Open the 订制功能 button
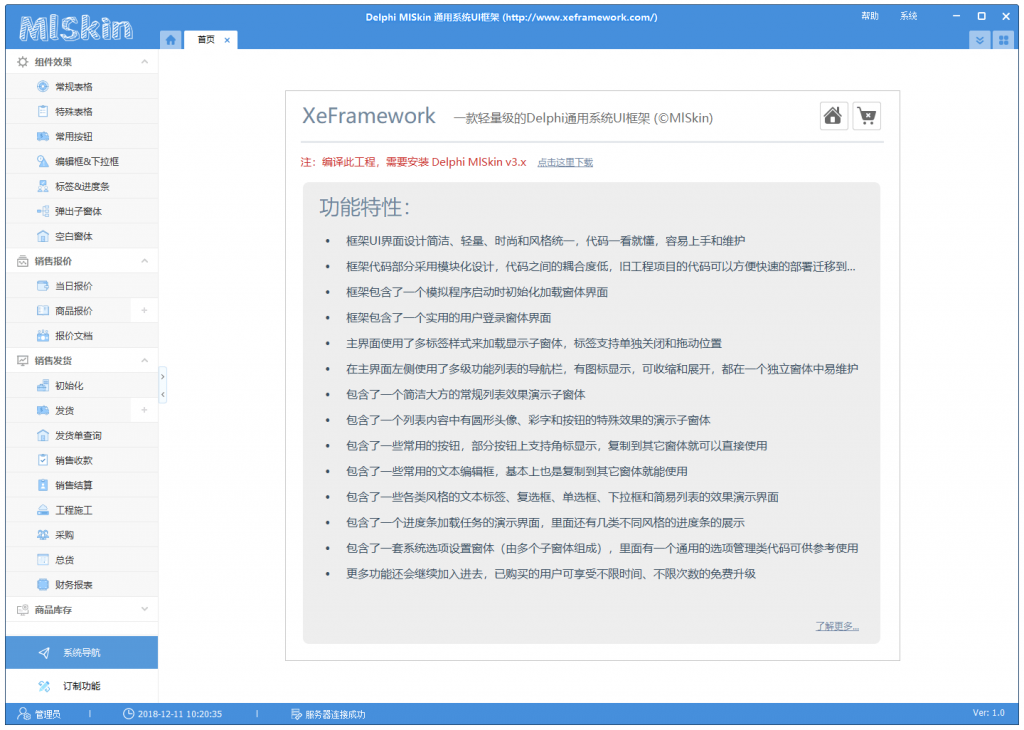 pos(82,686)
